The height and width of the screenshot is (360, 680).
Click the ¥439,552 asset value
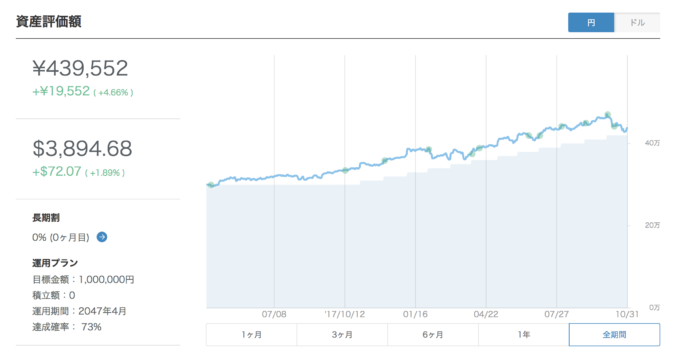click(x=80, y=68)
